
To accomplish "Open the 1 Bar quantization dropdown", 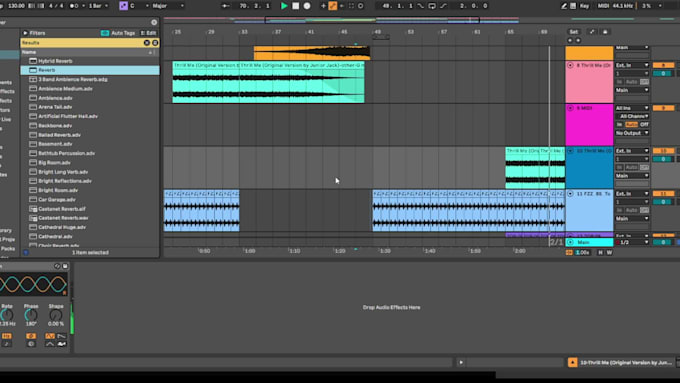I will (x=98, y=6).
